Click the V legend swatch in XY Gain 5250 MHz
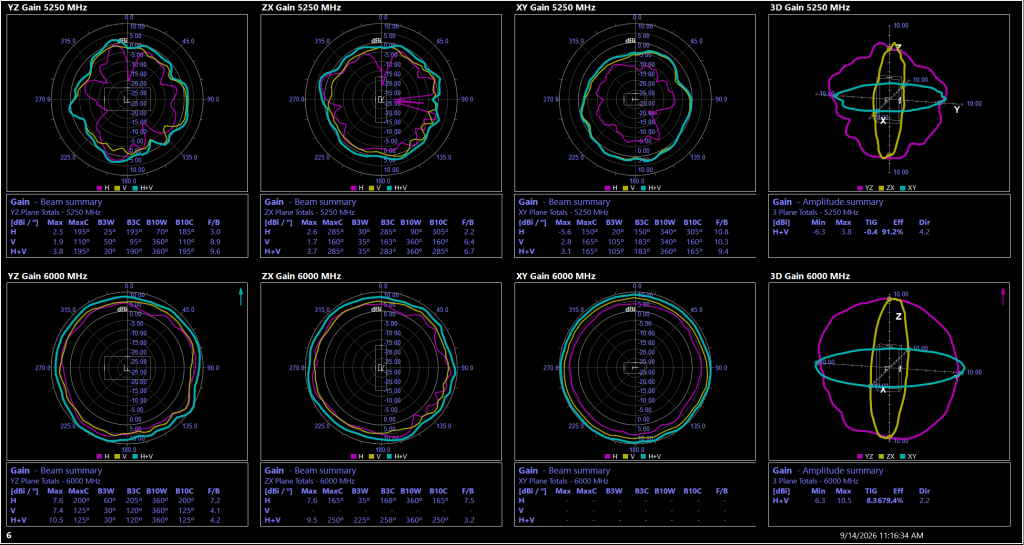This screenshot has width=1024, height=545. tap(627, 187)
